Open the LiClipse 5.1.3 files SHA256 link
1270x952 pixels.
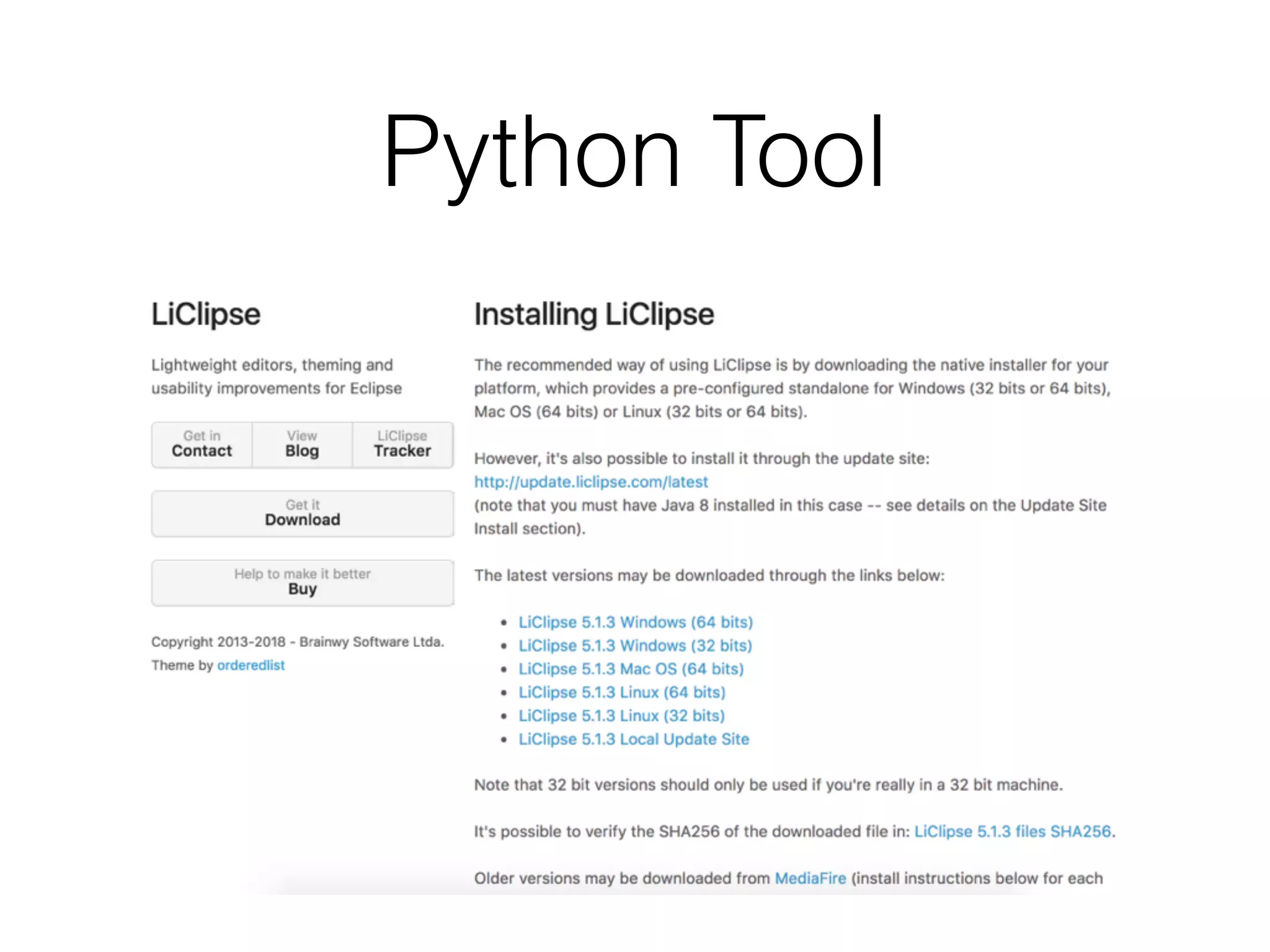coord(1013,832)
